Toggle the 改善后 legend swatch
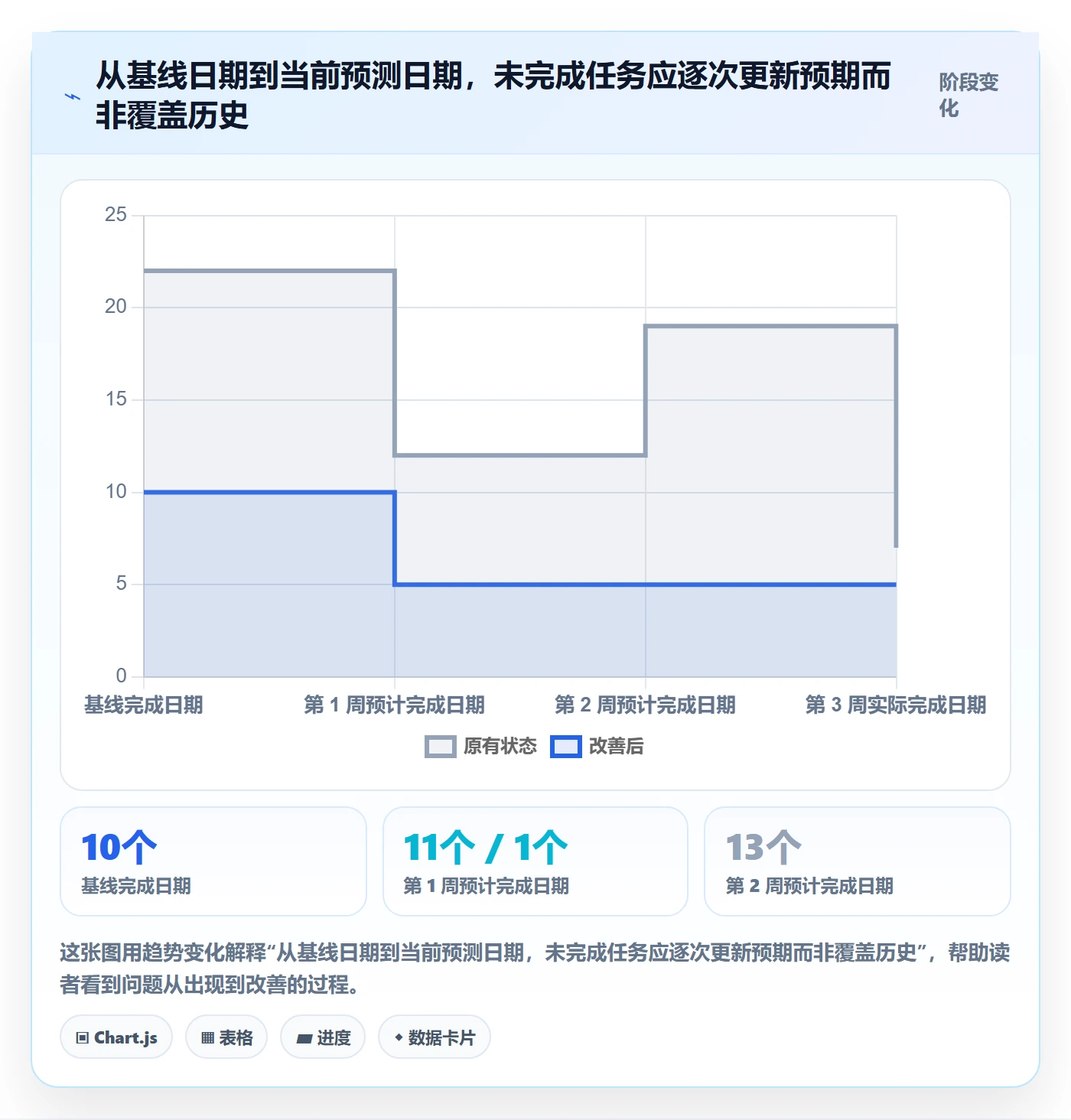 [x=566, y=747]
